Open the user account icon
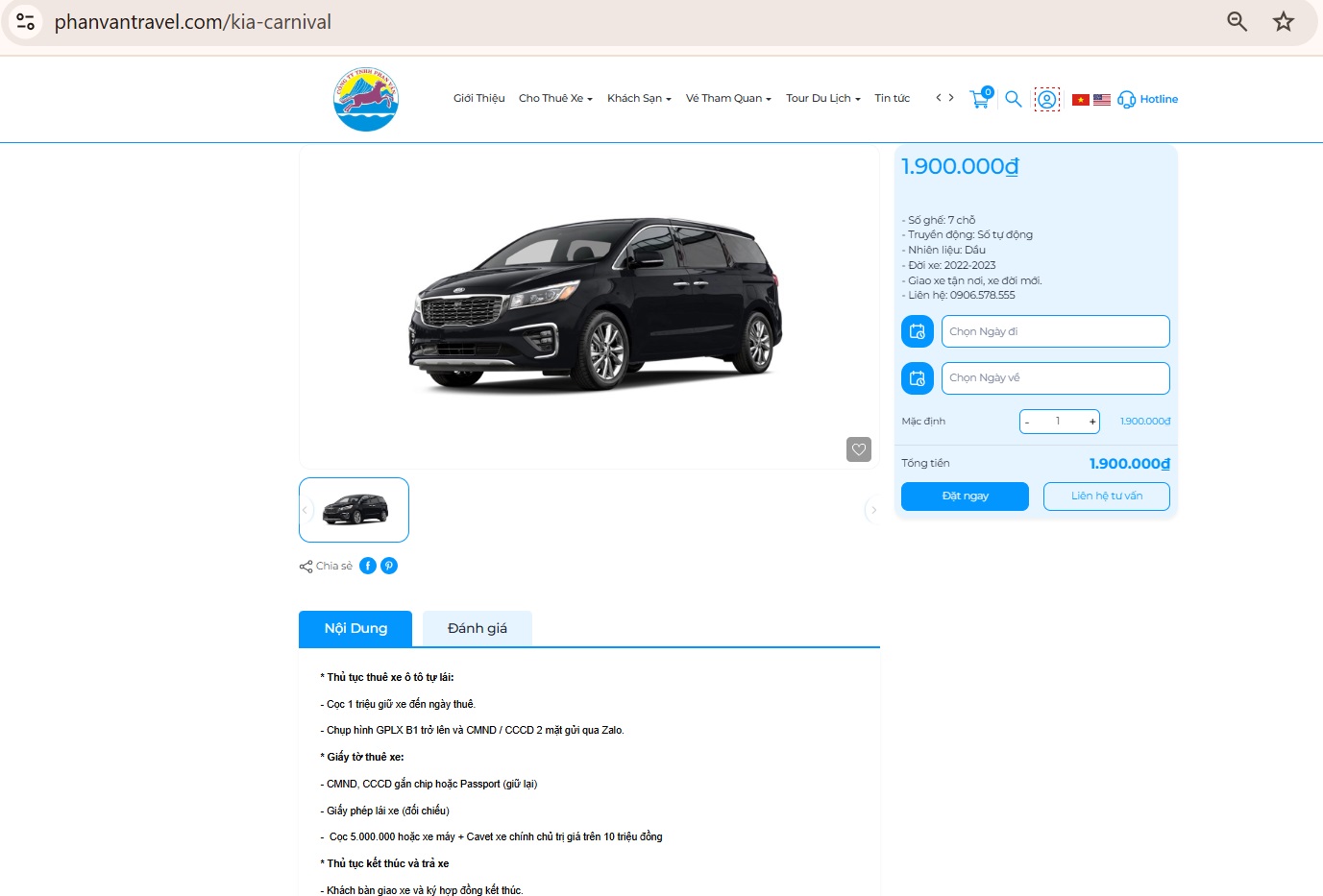The height and width of the screenshot is (896, 1323). [1046, 99]
